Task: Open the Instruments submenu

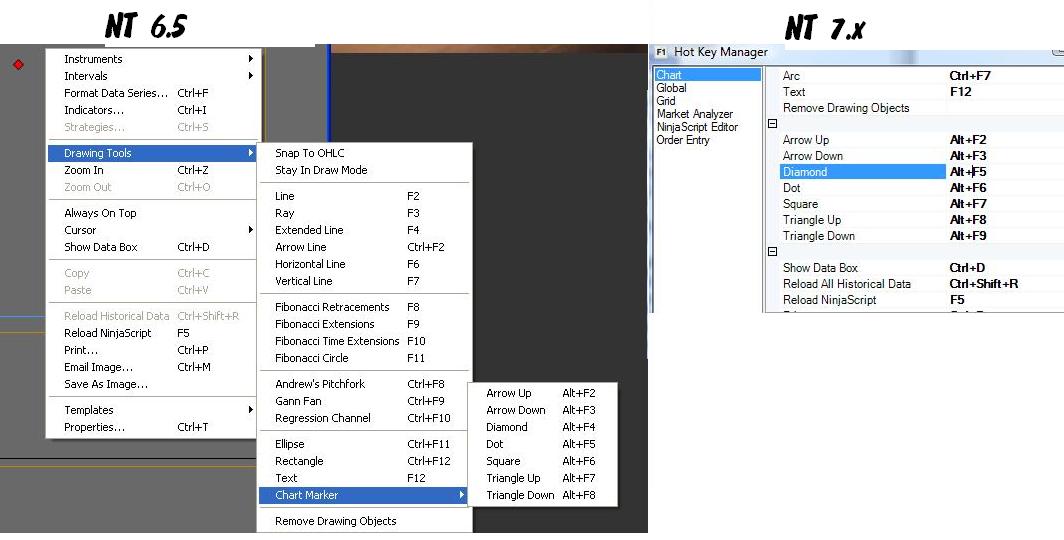Action: 155,59
